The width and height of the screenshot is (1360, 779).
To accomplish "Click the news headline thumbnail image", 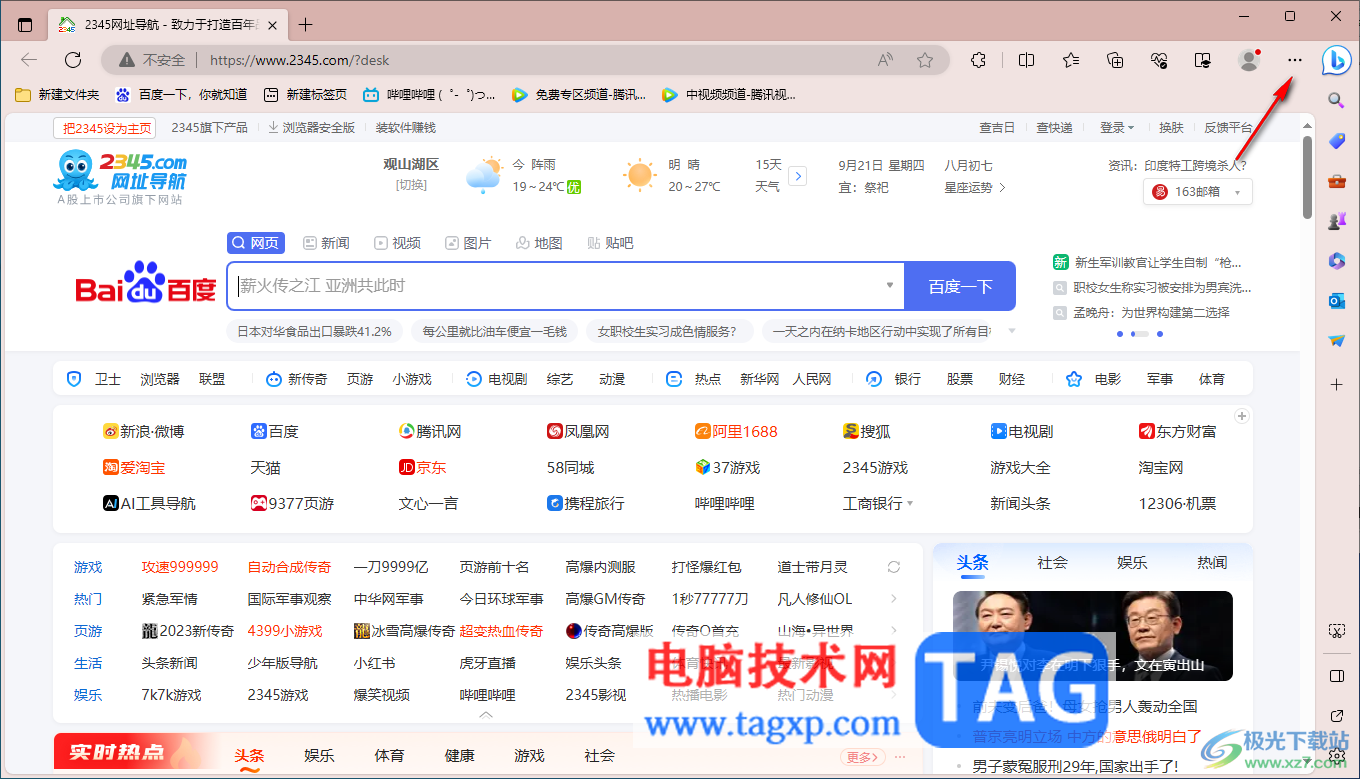I will click(1092, 636).
